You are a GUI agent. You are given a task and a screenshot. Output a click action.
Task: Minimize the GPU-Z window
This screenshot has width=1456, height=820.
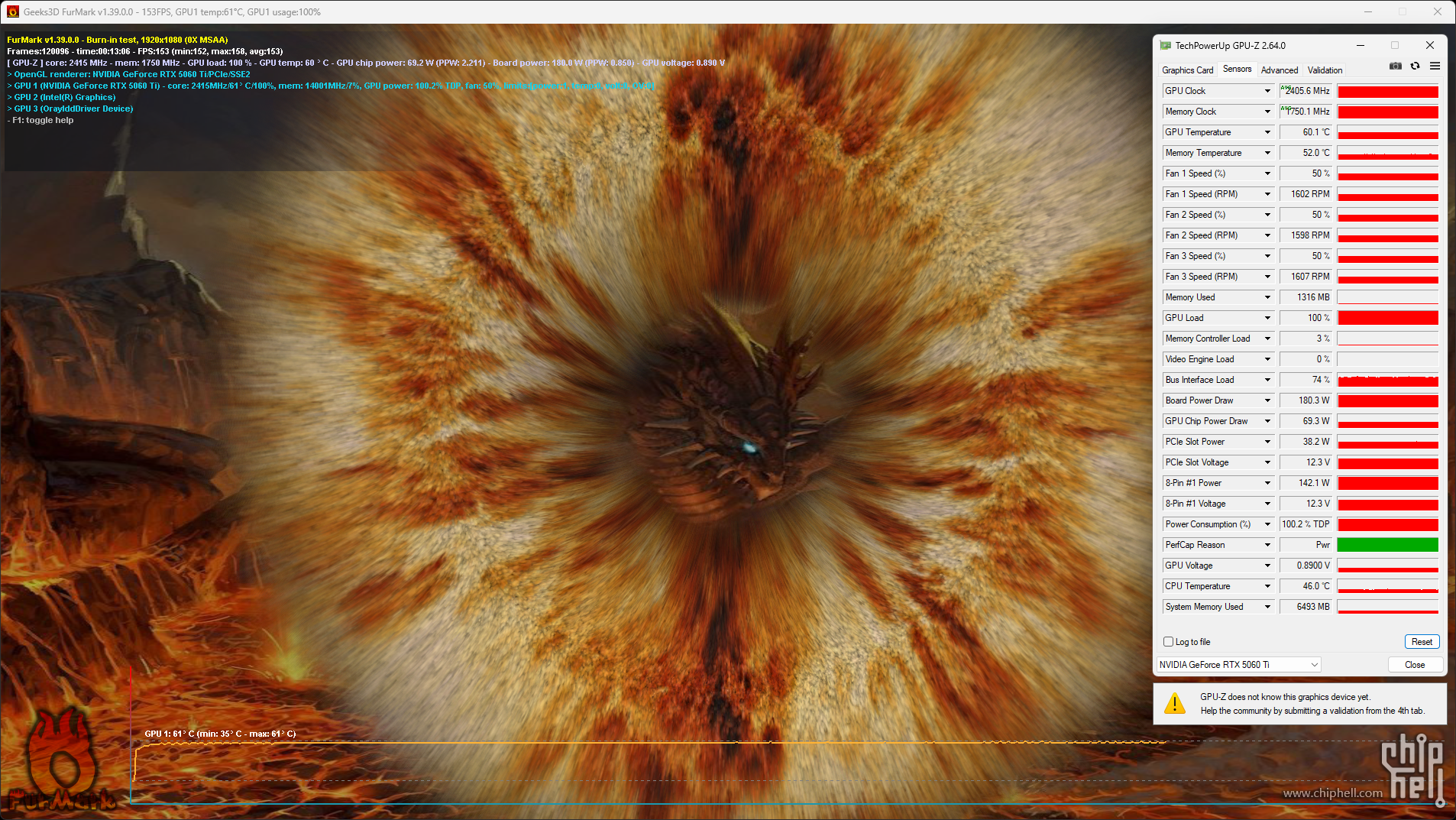[x=1361, y=46]
